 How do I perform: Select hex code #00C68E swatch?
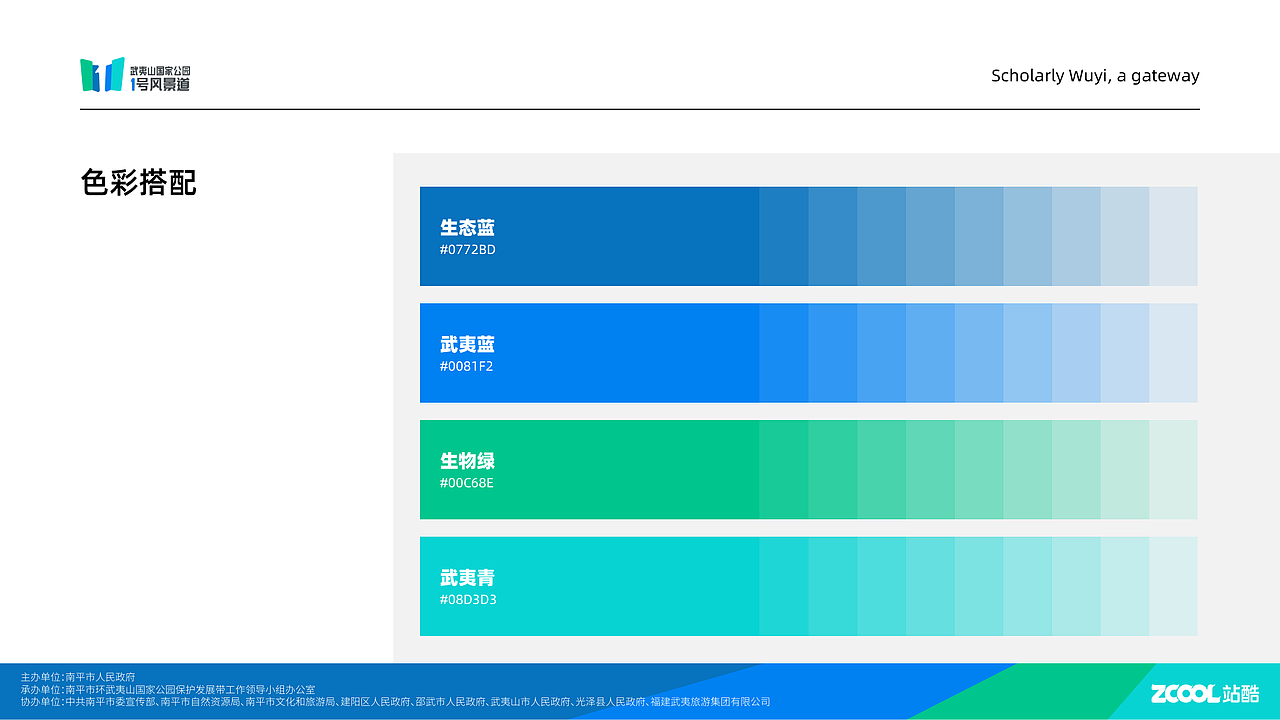point(465,482)
